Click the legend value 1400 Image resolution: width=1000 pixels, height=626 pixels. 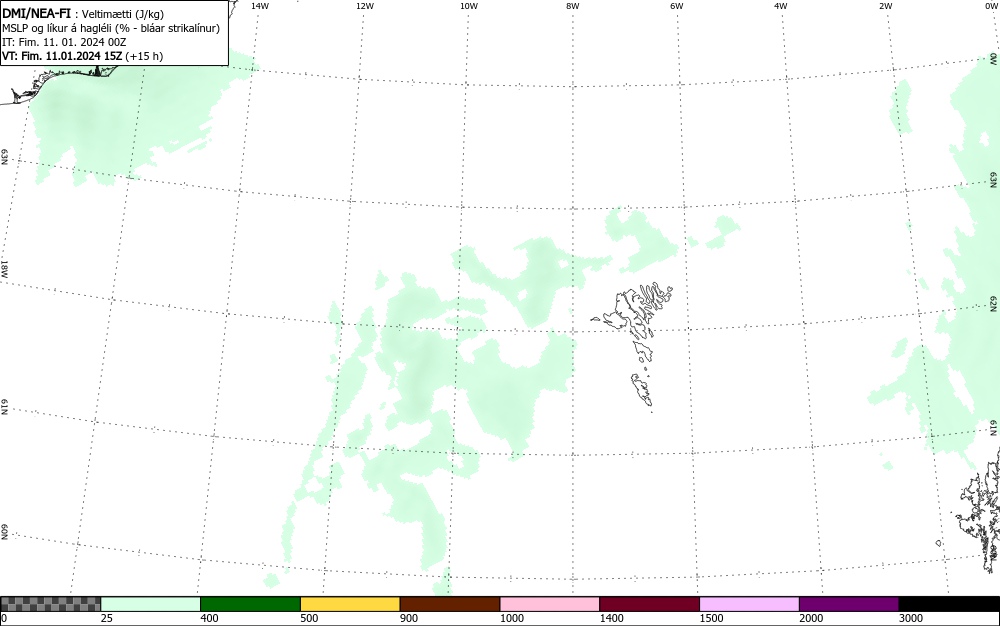coord(611,618)
